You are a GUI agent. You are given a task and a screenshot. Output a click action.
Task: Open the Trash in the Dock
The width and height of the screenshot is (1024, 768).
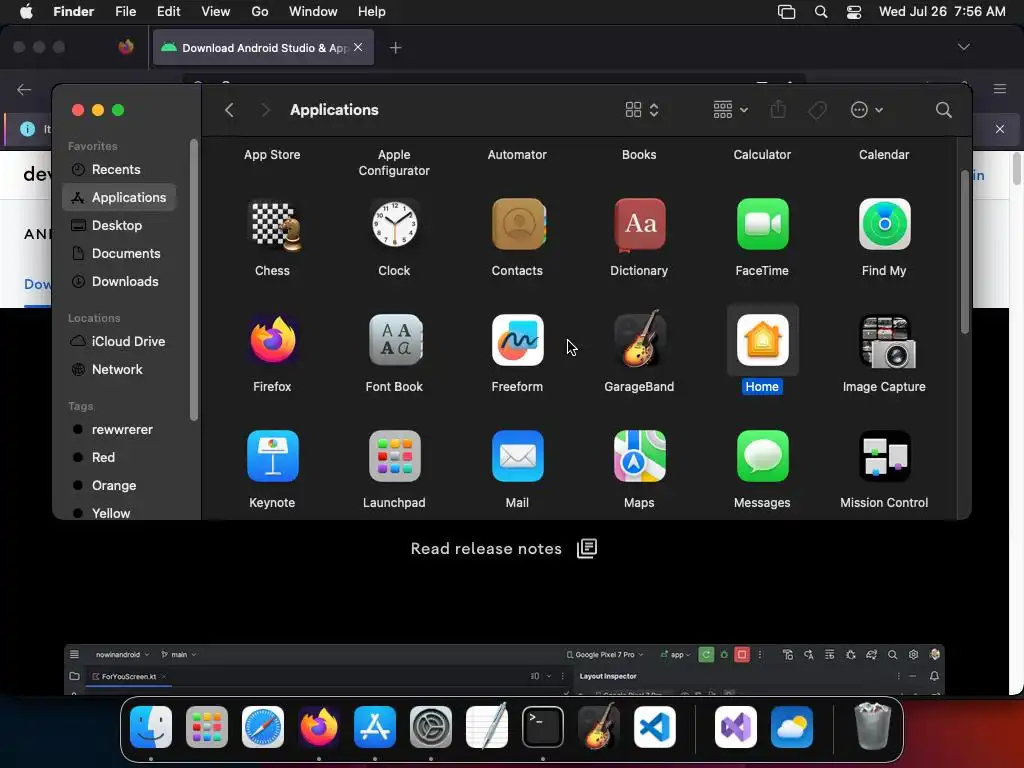pos(872,726)
